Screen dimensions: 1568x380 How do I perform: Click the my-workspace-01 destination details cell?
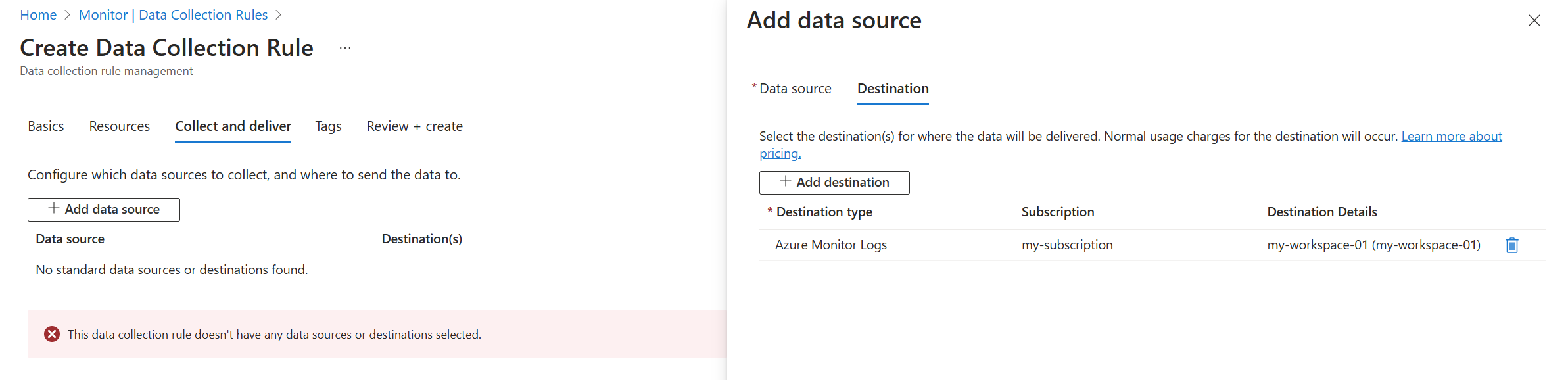(1373, 245)
